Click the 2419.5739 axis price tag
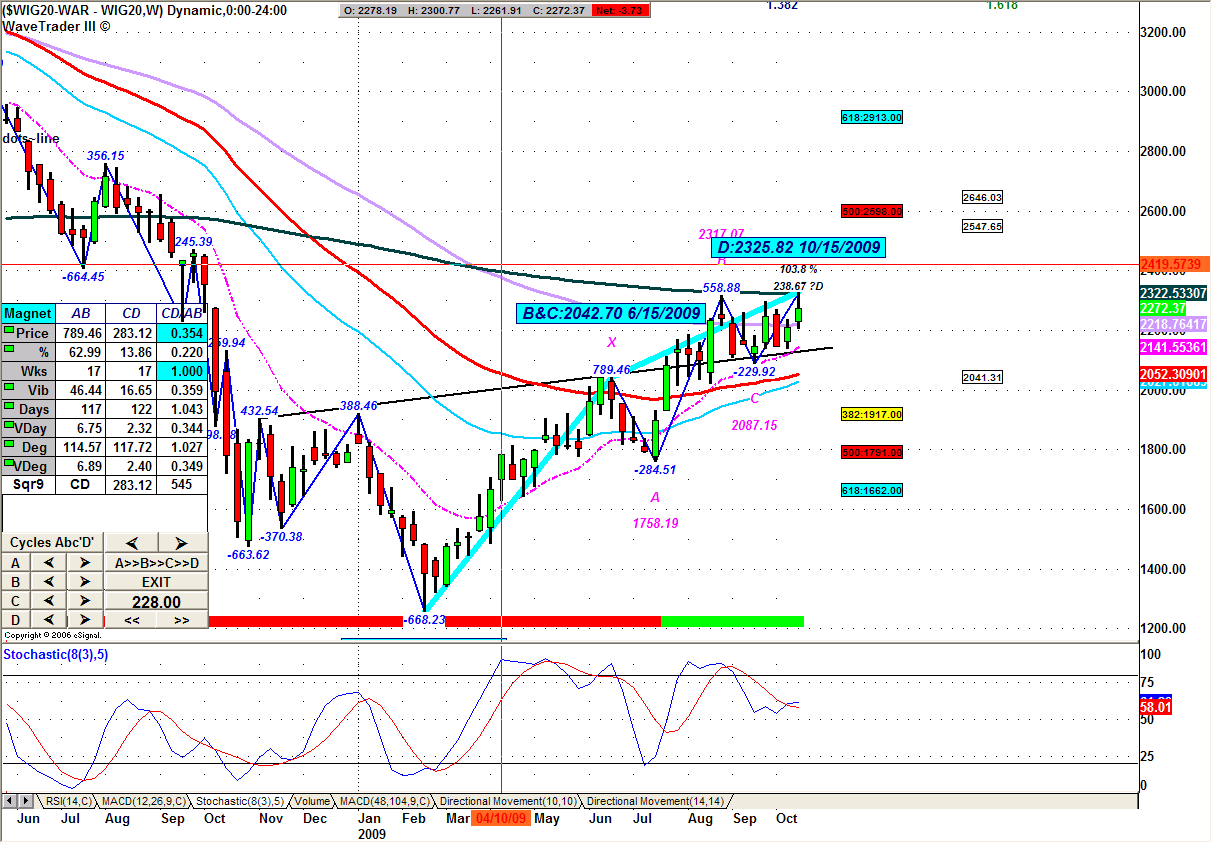This screenshot has width=1212, height=843. pos(1174,264)
